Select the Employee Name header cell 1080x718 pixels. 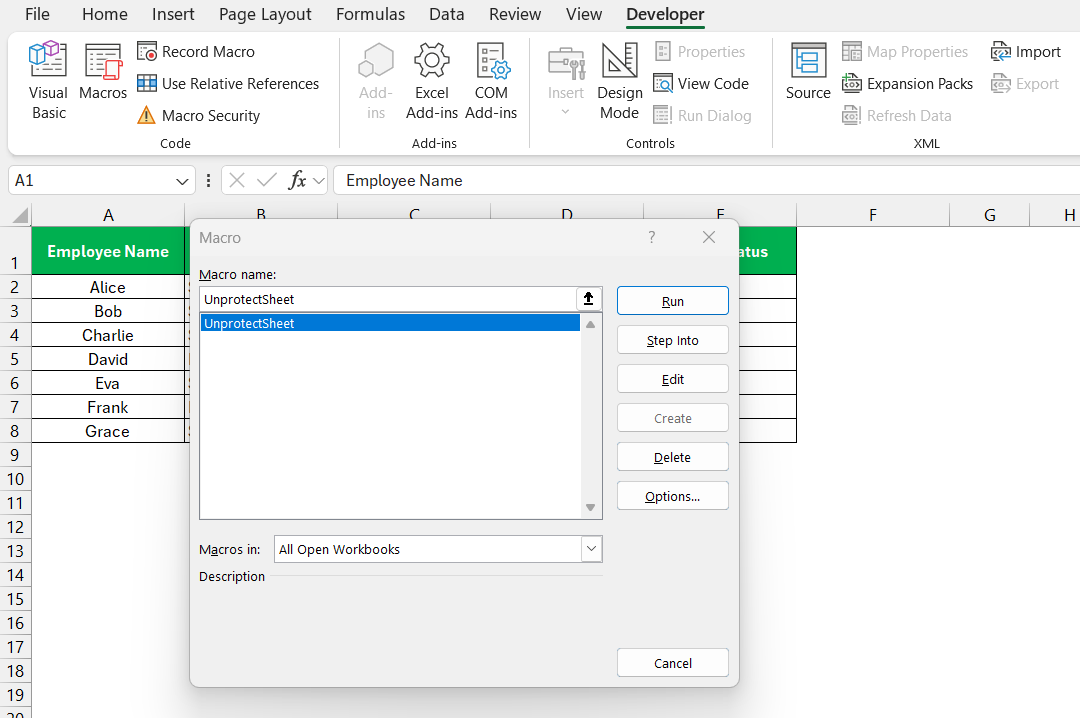[x=108, y=251]
